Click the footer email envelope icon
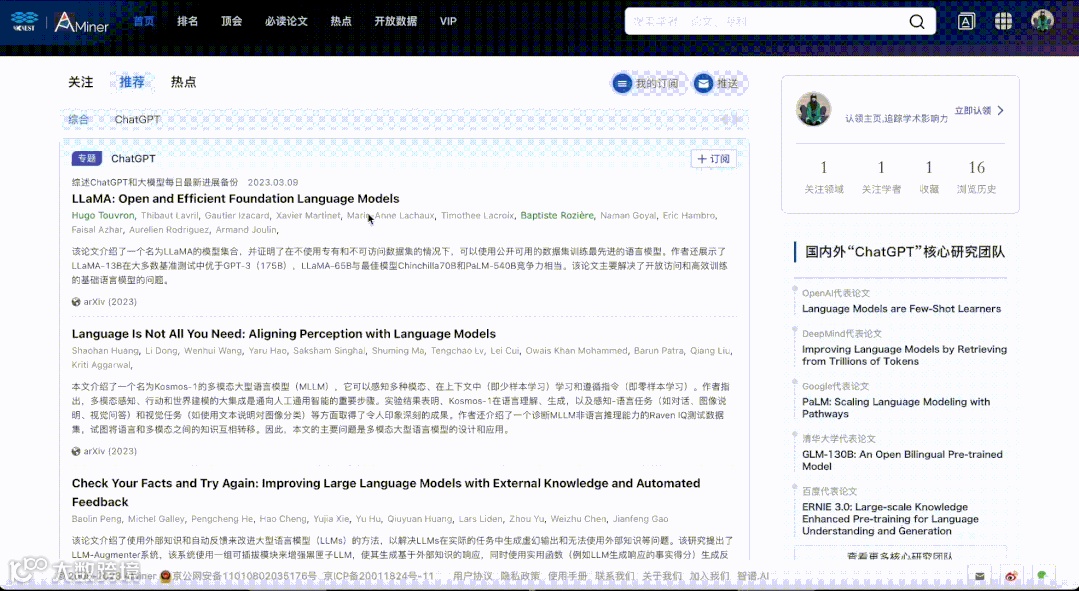This screenshot has height=591, width=1079. point(980,576)
